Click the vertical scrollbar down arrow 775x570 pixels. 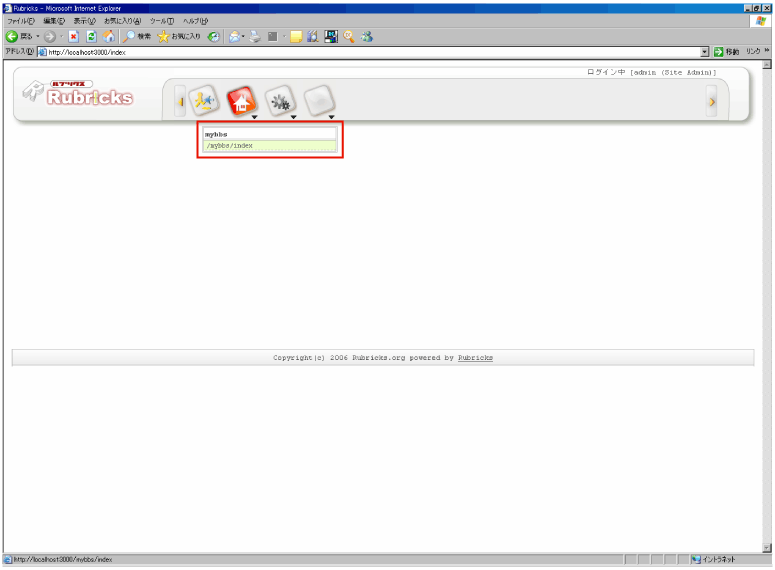(x=767, y=548)
